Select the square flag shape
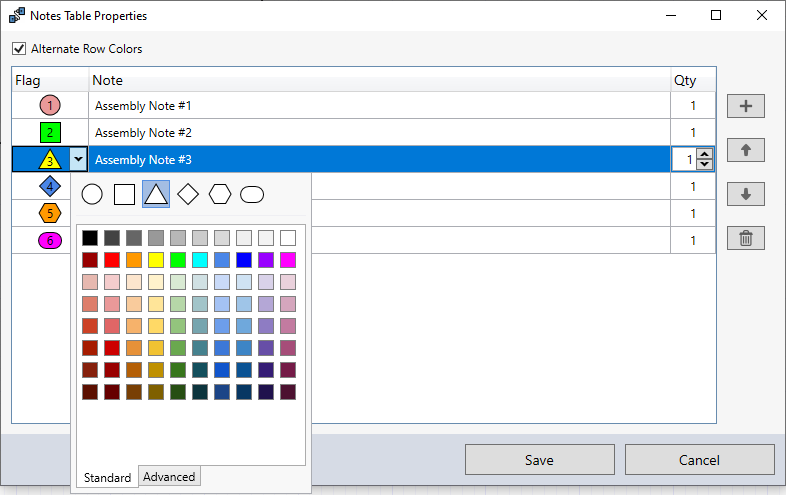The height and width of the screenshot is (495, 786). coord(124,194)
